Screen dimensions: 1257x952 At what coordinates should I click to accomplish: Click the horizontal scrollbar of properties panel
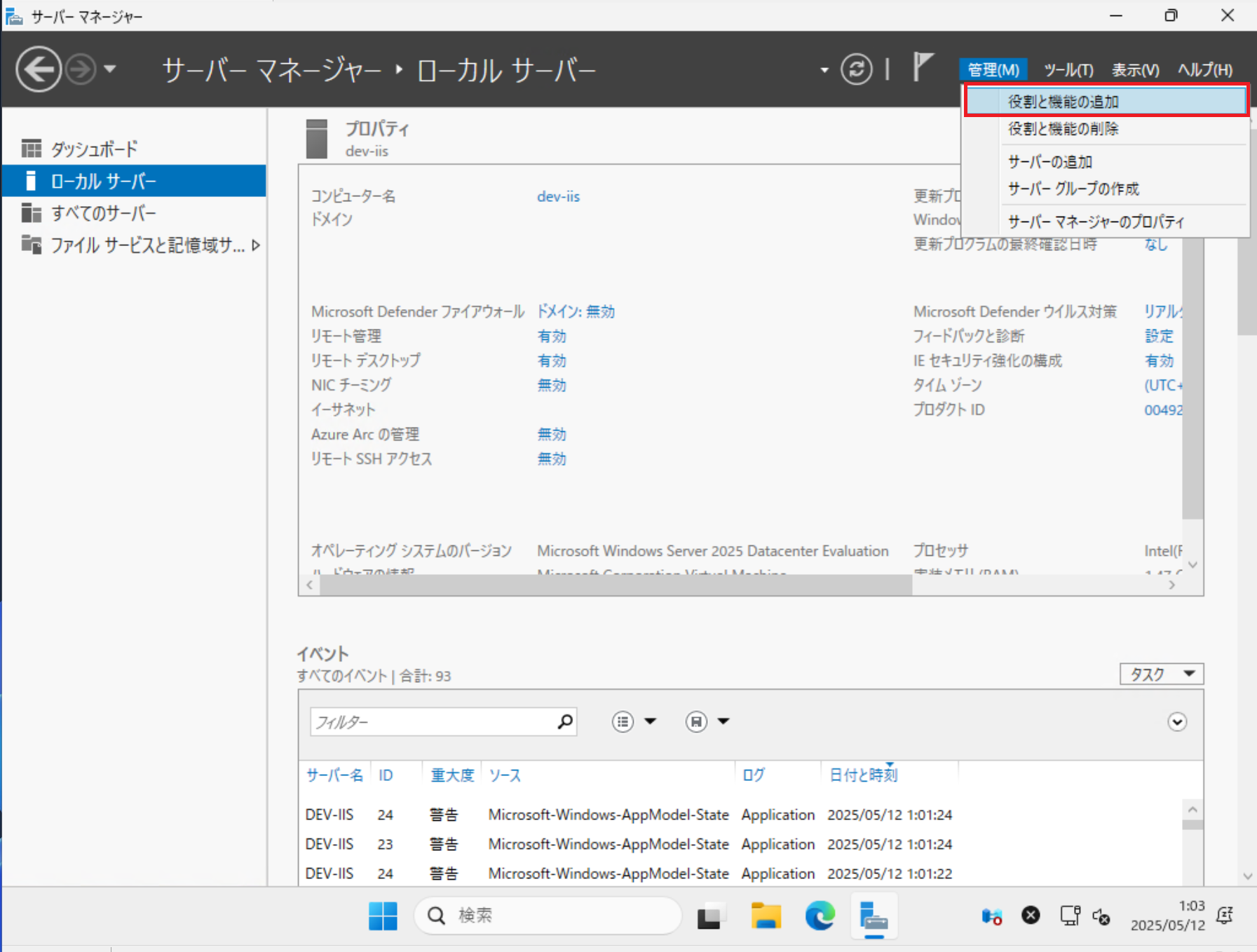616,585
